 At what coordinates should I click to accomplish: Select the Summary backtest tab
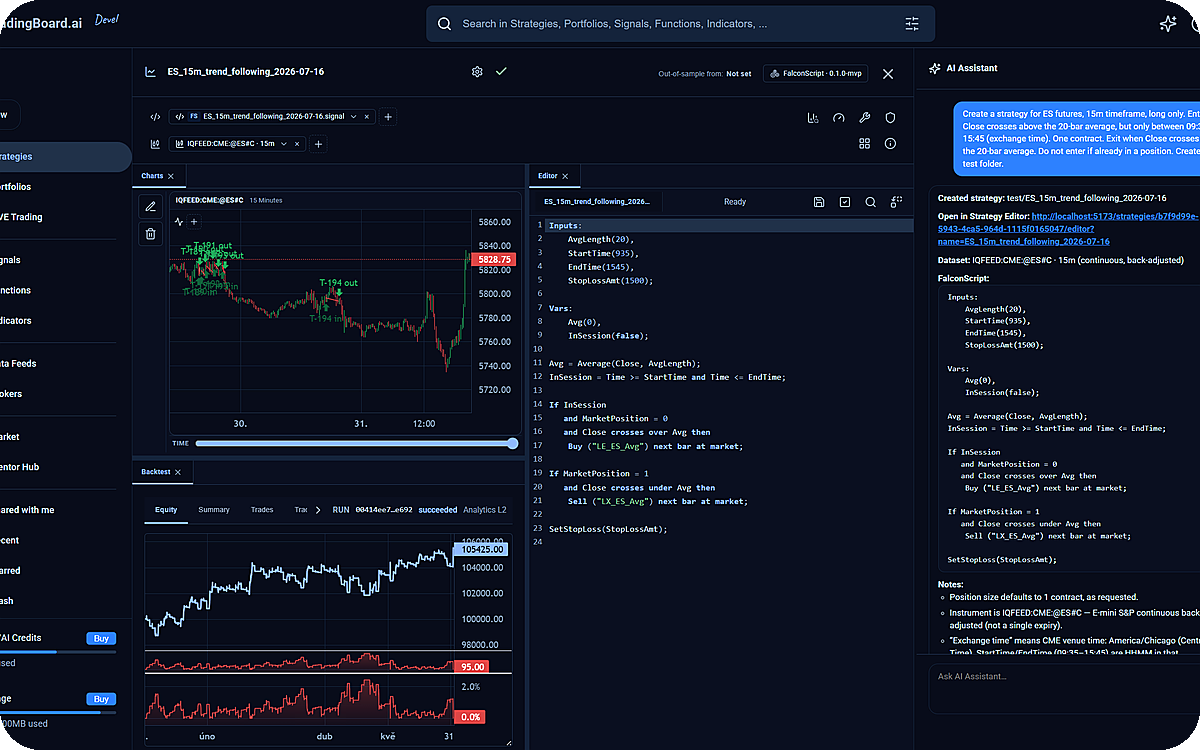[214, 510]
